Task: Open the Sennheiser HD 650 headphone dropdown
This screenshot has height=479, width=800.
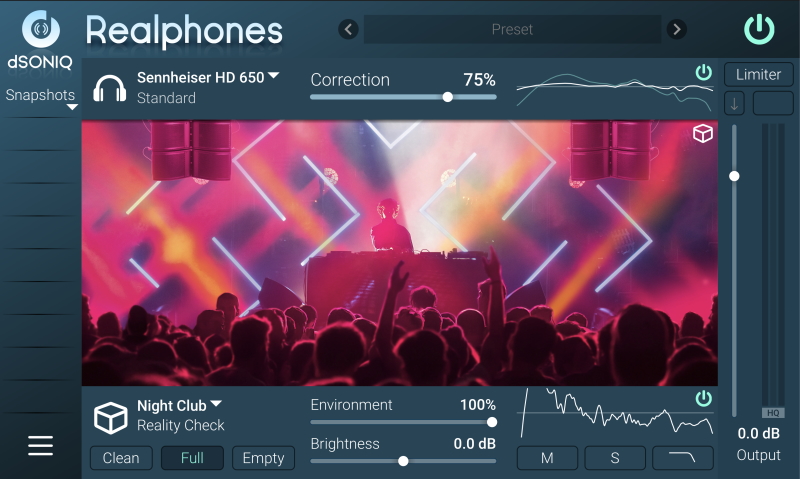Action: (208, 78)
